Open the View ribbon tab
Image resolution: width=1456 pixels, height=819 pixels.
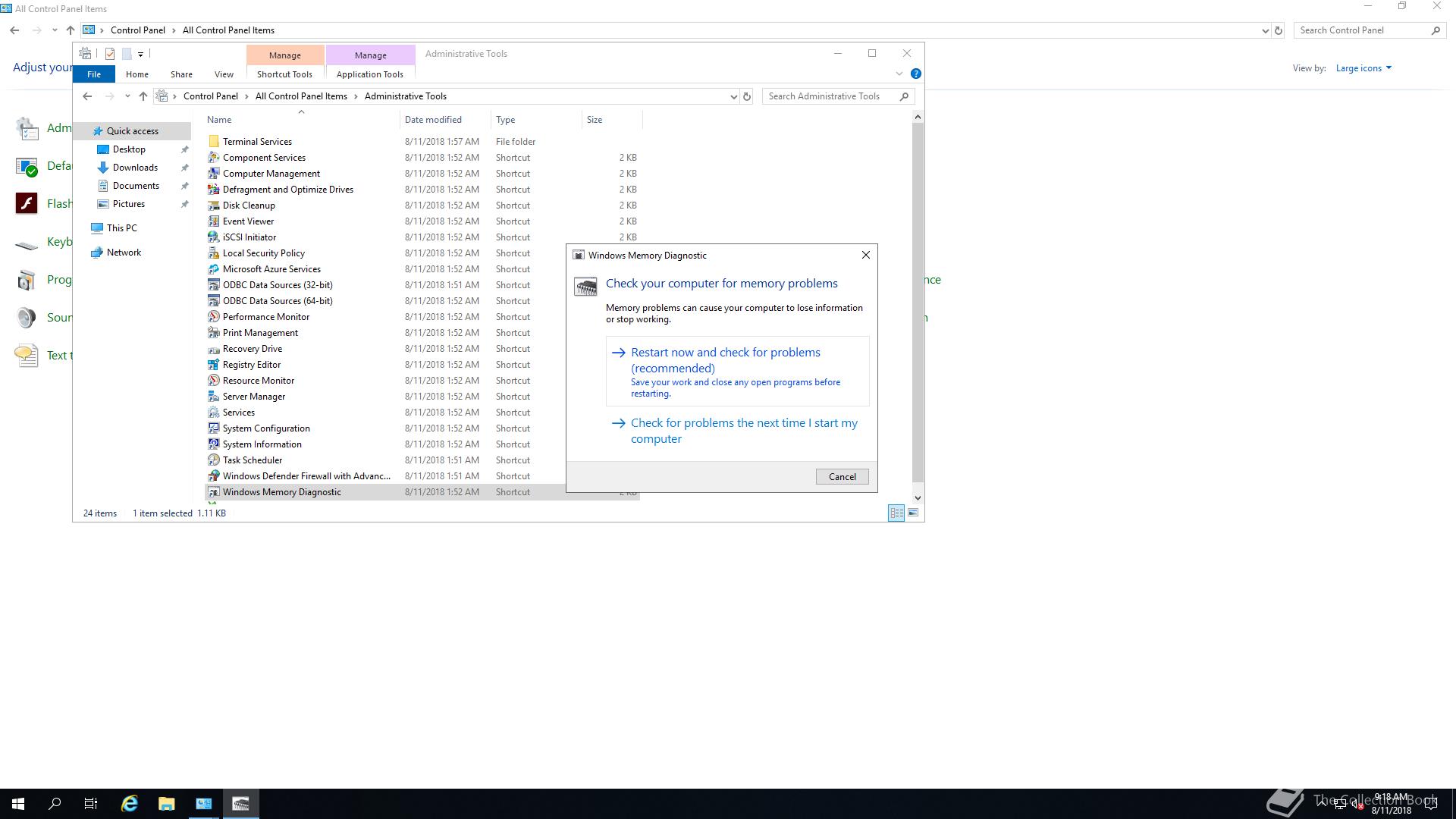(224, 74)
